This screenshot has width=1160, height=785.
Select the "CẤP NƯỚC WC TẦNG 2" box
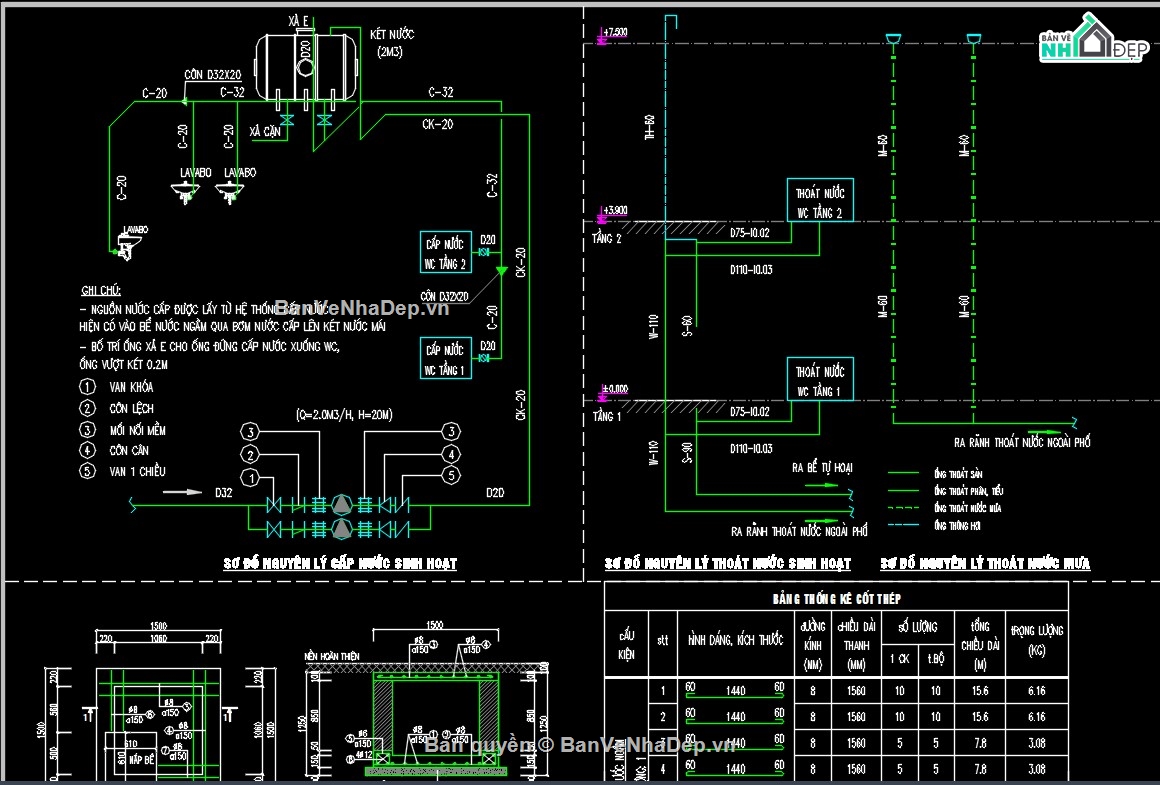[x=445, y=252]
